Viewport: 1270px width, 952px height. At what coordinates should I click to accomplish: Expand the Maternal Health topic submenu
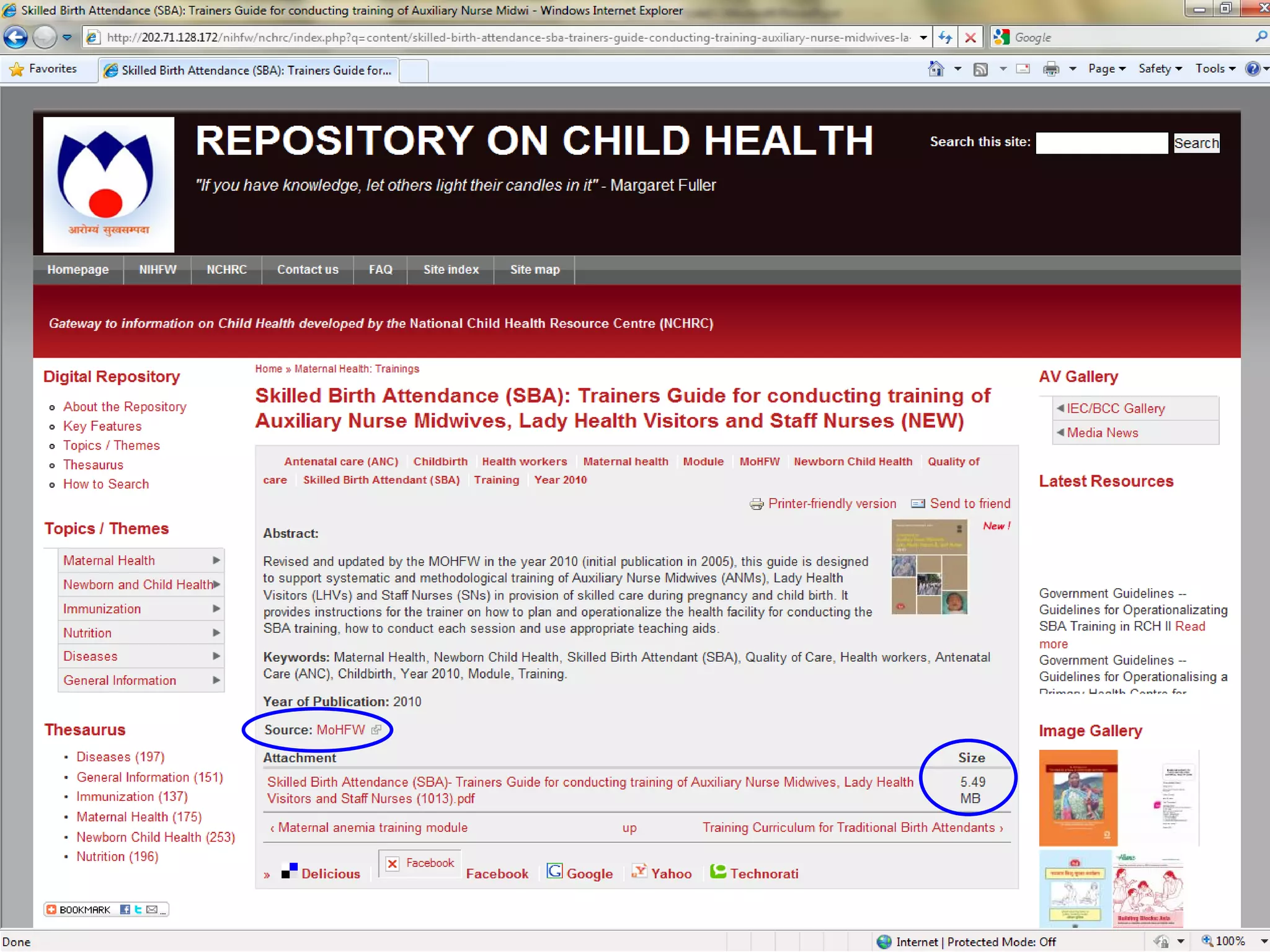[x=216, y=560]
